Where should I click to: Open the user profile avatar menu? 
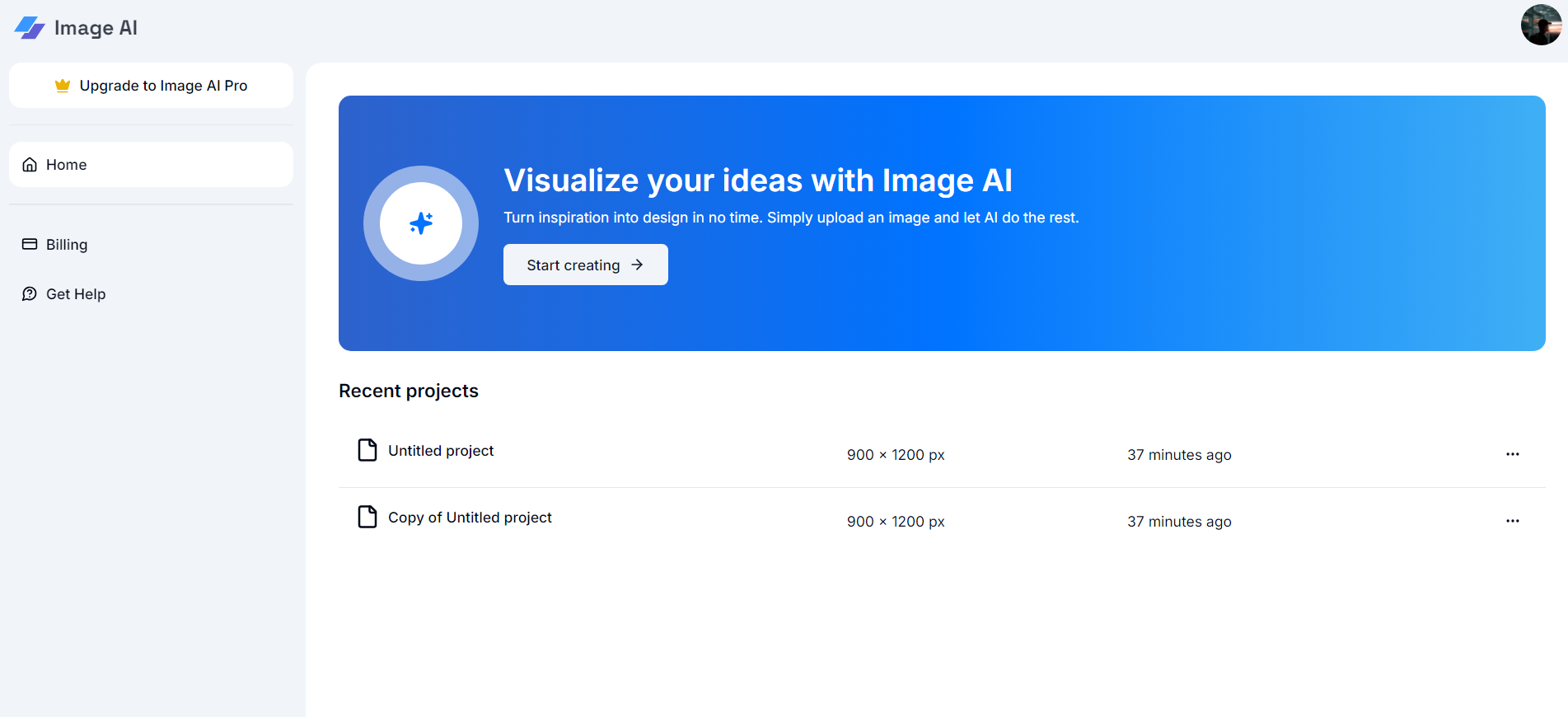pyautogui.click(x=1541, y=25)
